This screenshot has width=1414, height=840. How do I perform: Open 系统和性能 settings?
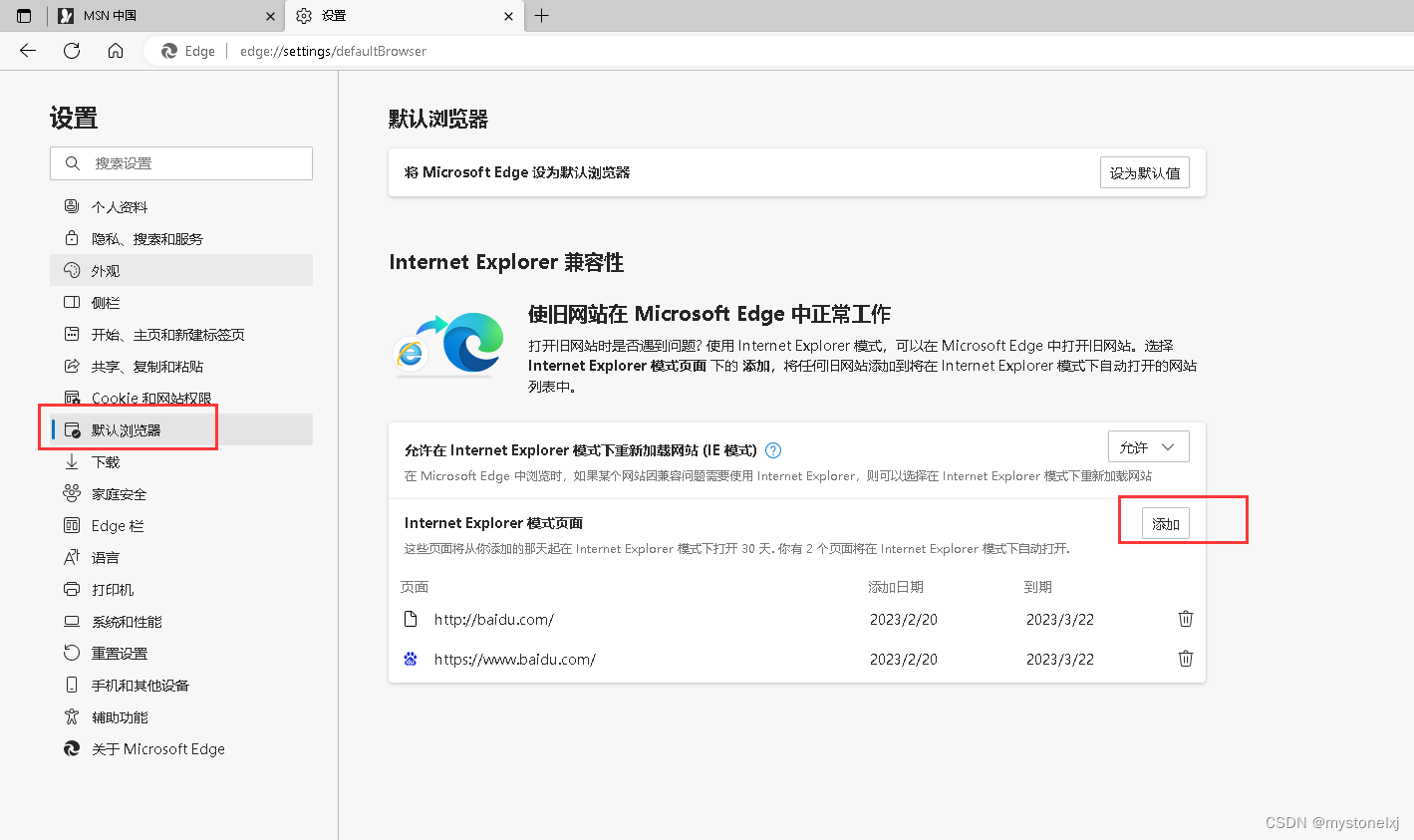point(181,622)
